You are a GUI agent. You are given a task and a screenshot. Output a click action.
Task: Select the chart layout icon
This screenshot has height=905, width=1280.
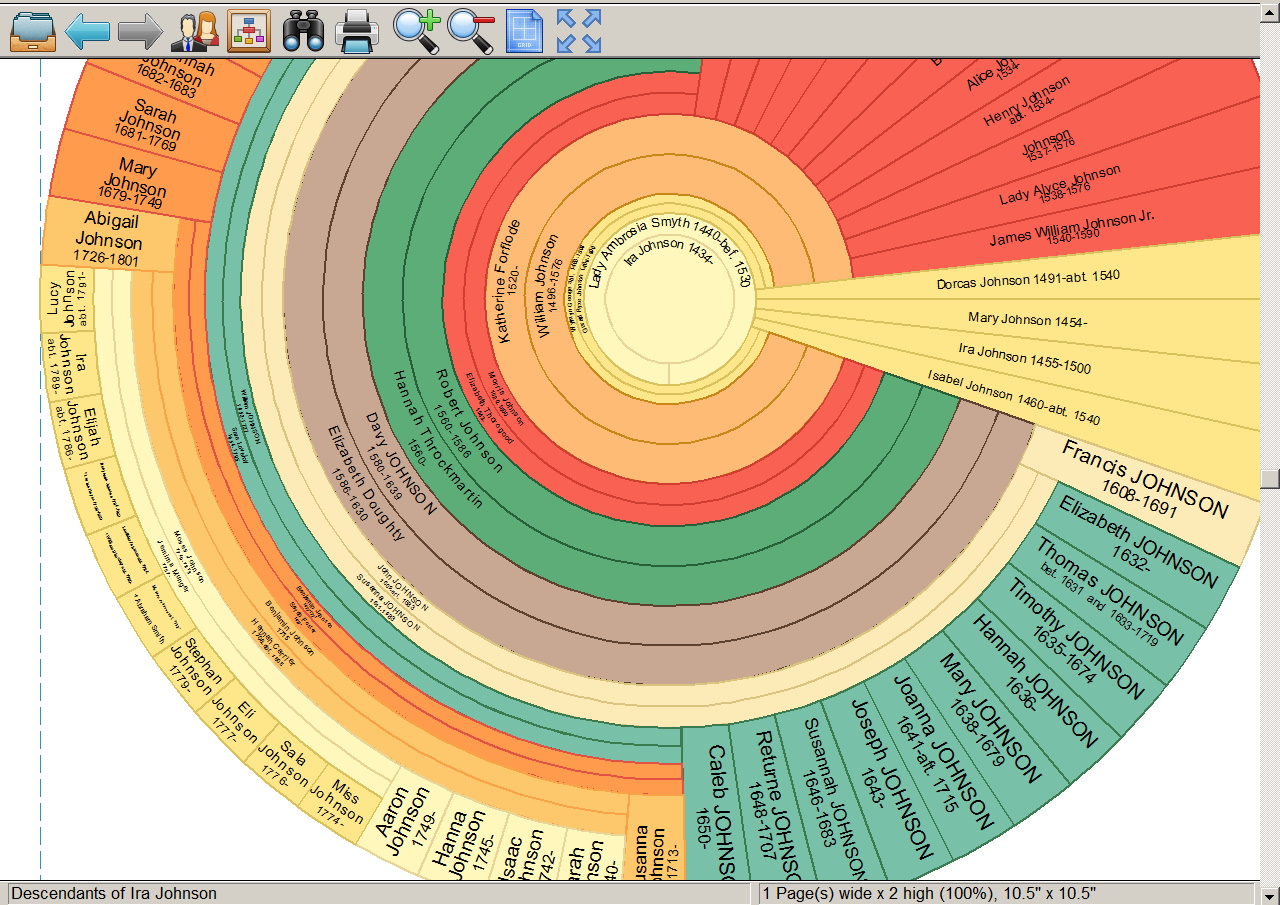(x=250, y=31)
